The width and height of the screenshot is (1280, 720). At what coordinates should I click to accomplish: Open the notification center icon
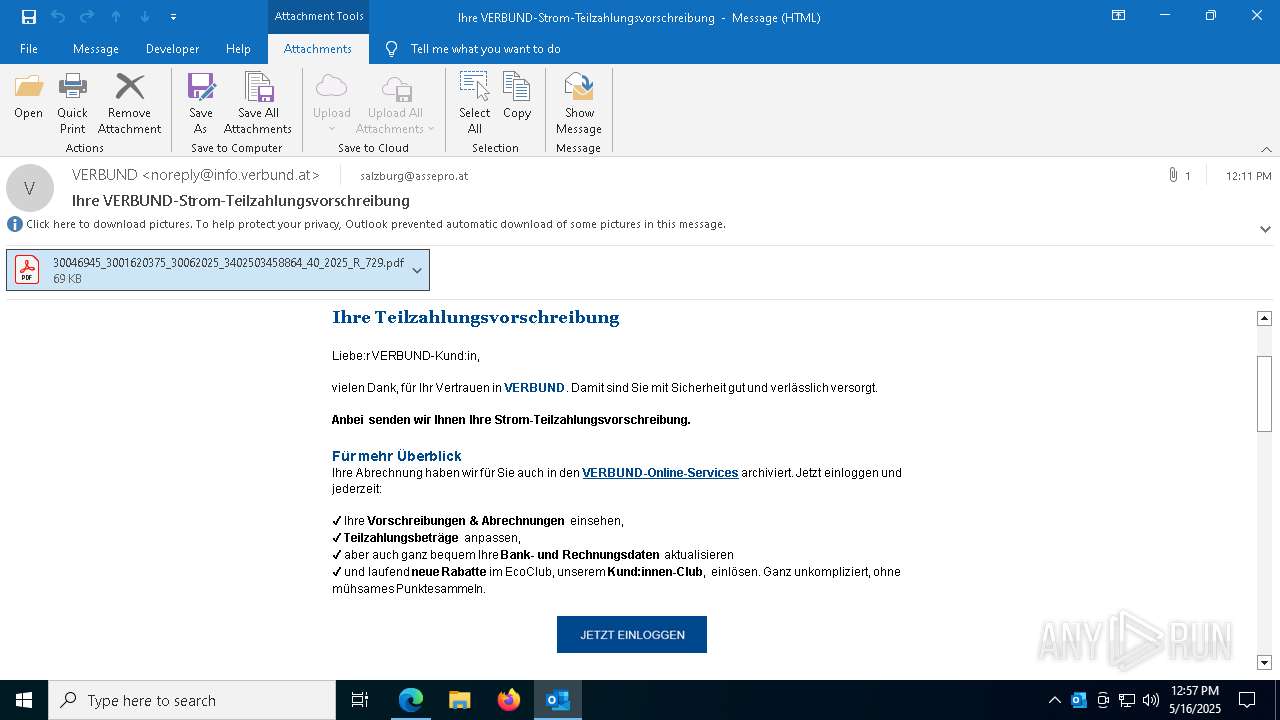[x=1247, y=700]
